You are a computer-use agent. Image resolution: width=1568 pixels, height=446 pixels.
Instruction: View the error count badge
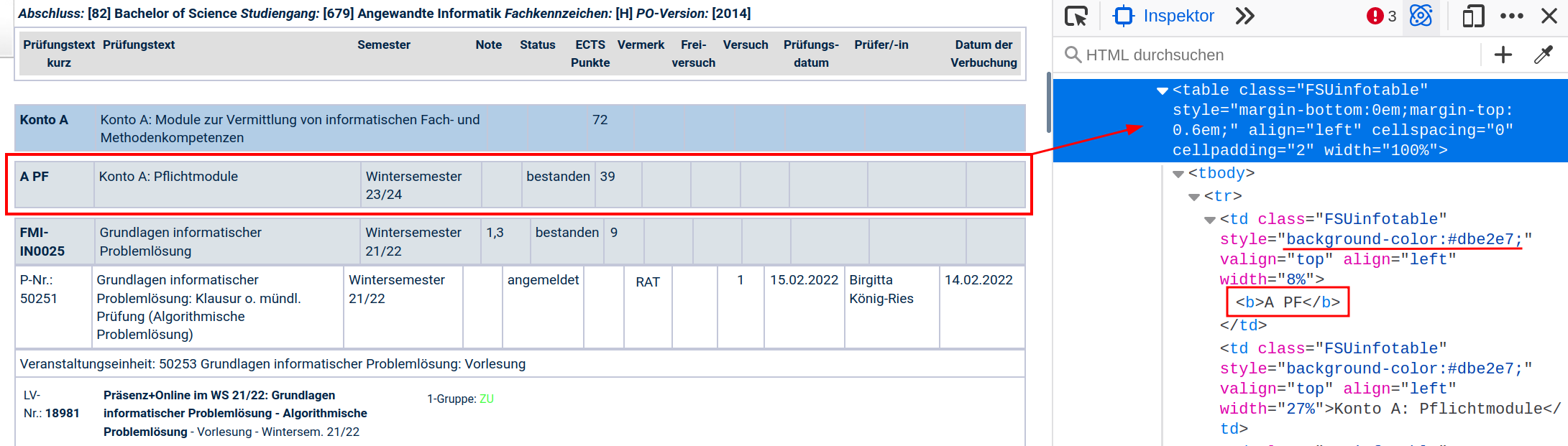coord(1381,16)
